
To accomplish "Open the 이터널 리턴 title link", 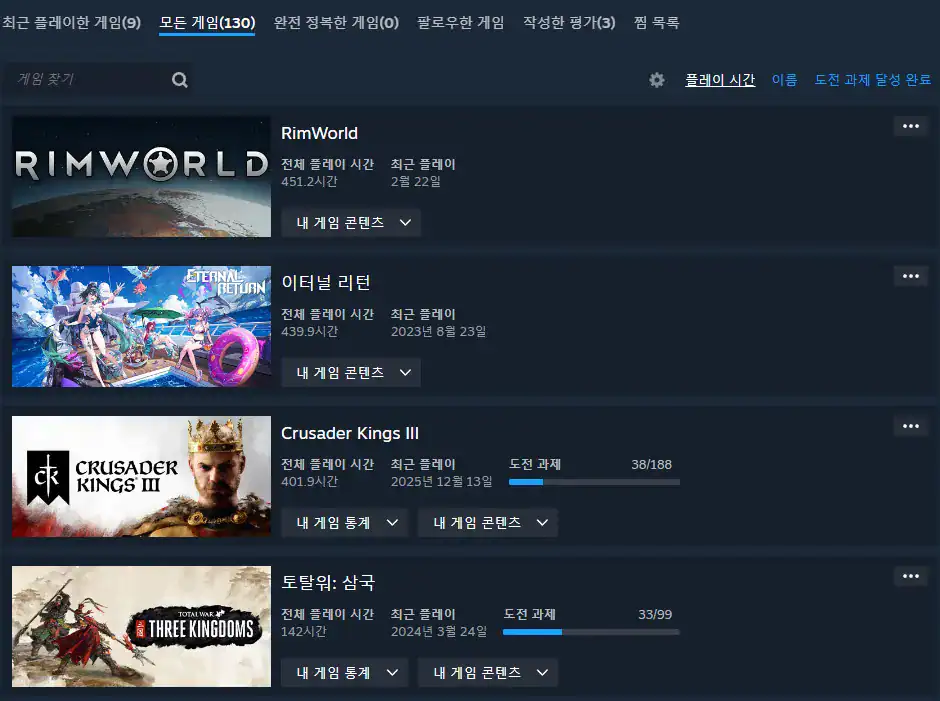I will (x=326, y=282).
